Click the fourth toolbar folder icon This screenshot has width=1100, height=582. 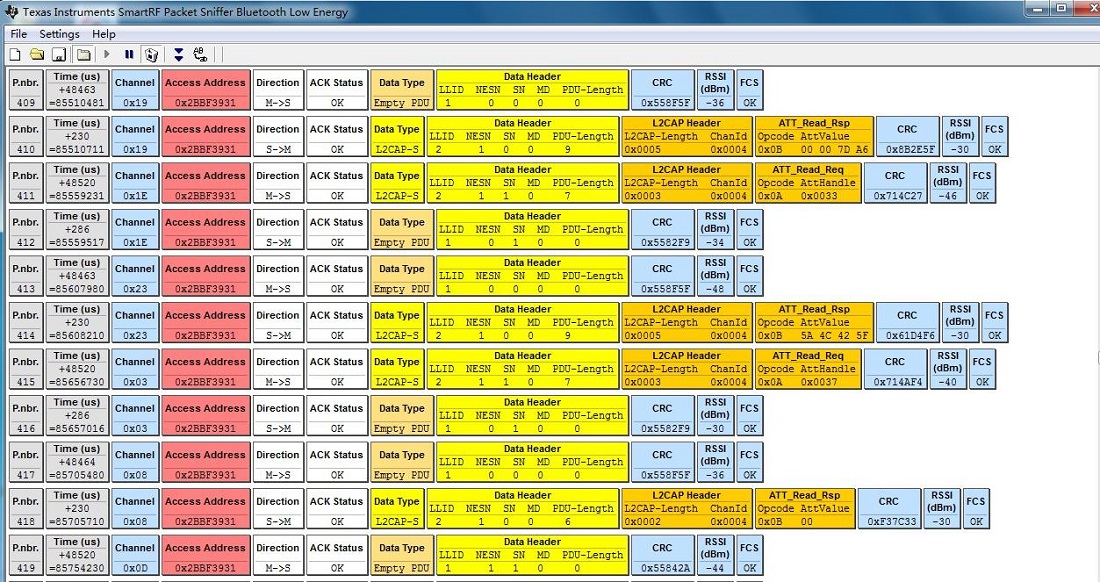84,54
